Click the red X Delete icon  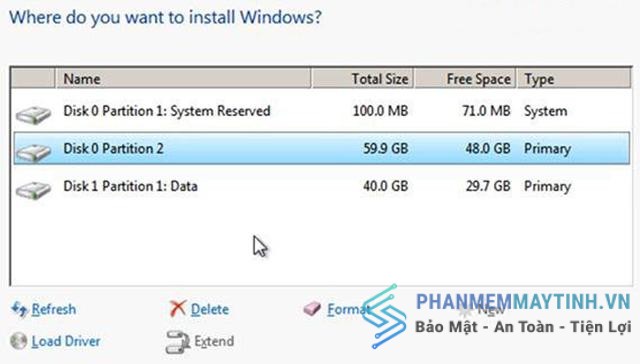tap(178, 309)
